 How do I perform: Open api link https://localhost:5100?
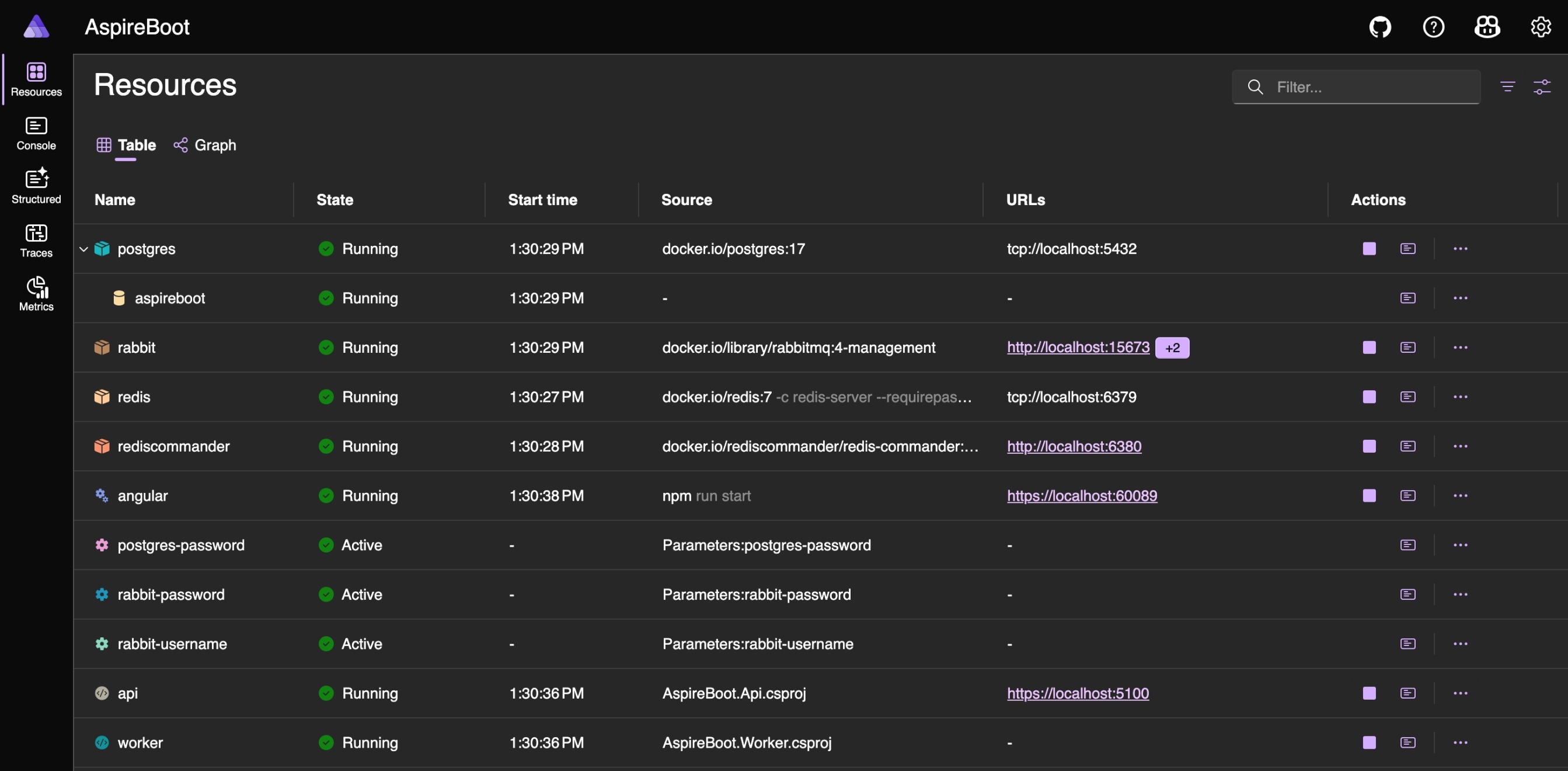tap(1078, 693)
